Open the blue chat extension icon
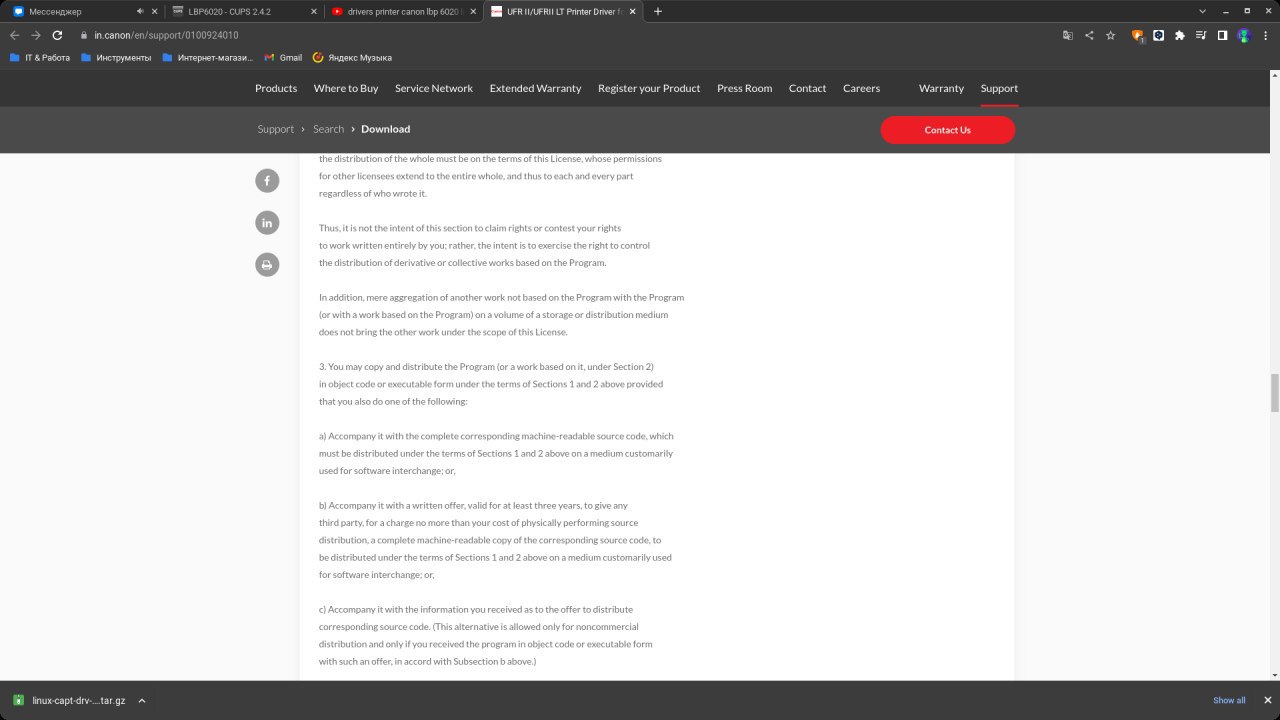 tap(1158, 35)
